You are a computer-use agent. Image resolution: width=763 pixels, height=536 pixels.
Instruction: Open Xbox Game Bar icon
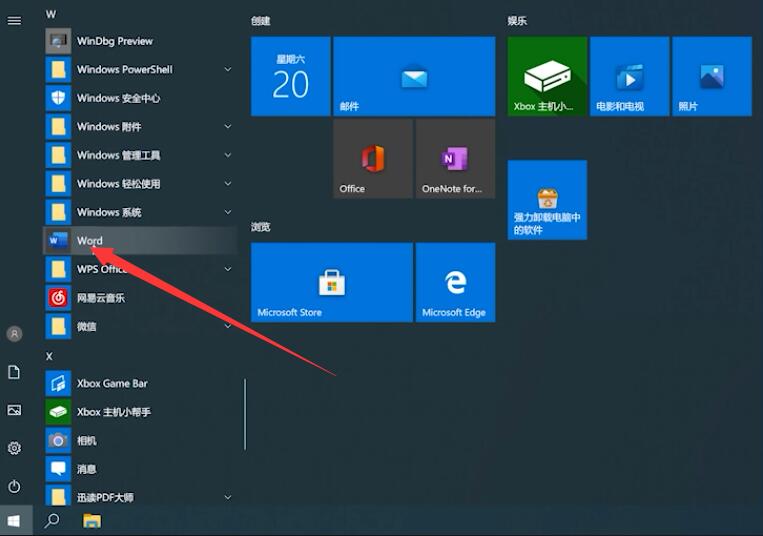(x=58, y=383)
